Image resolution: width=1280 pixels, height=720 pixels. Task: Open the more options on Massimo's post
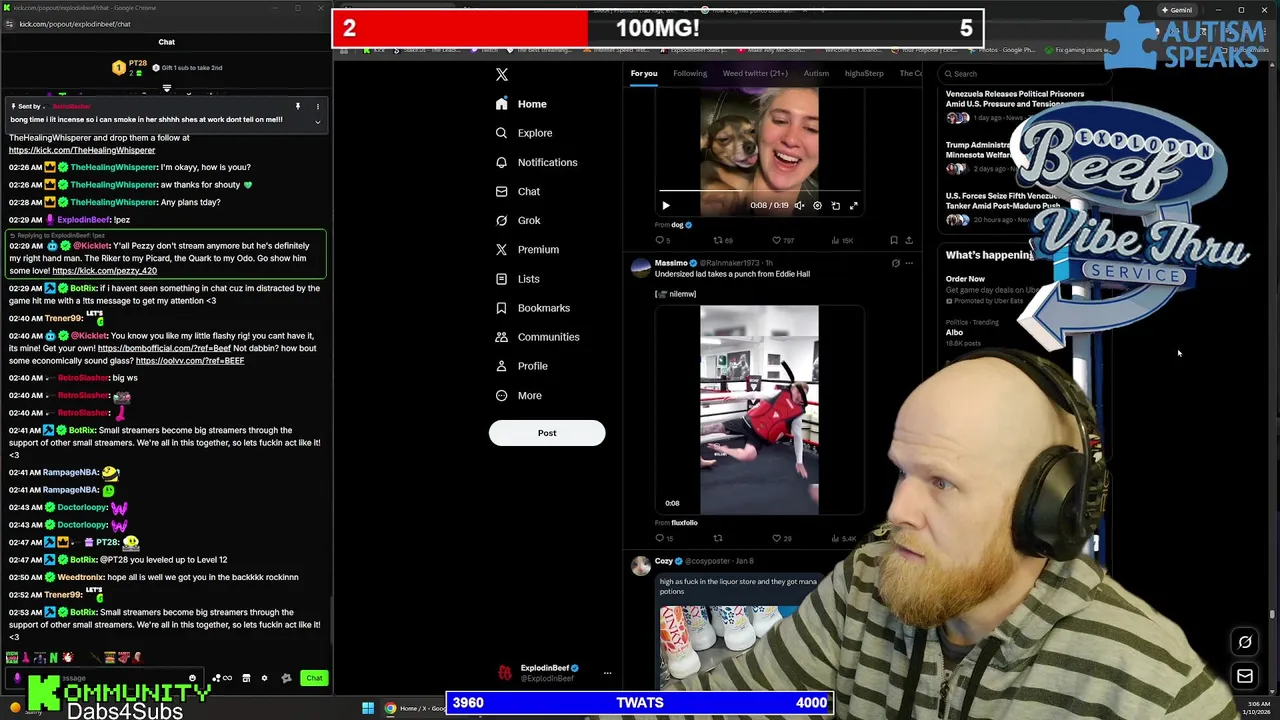click(909, 263)
